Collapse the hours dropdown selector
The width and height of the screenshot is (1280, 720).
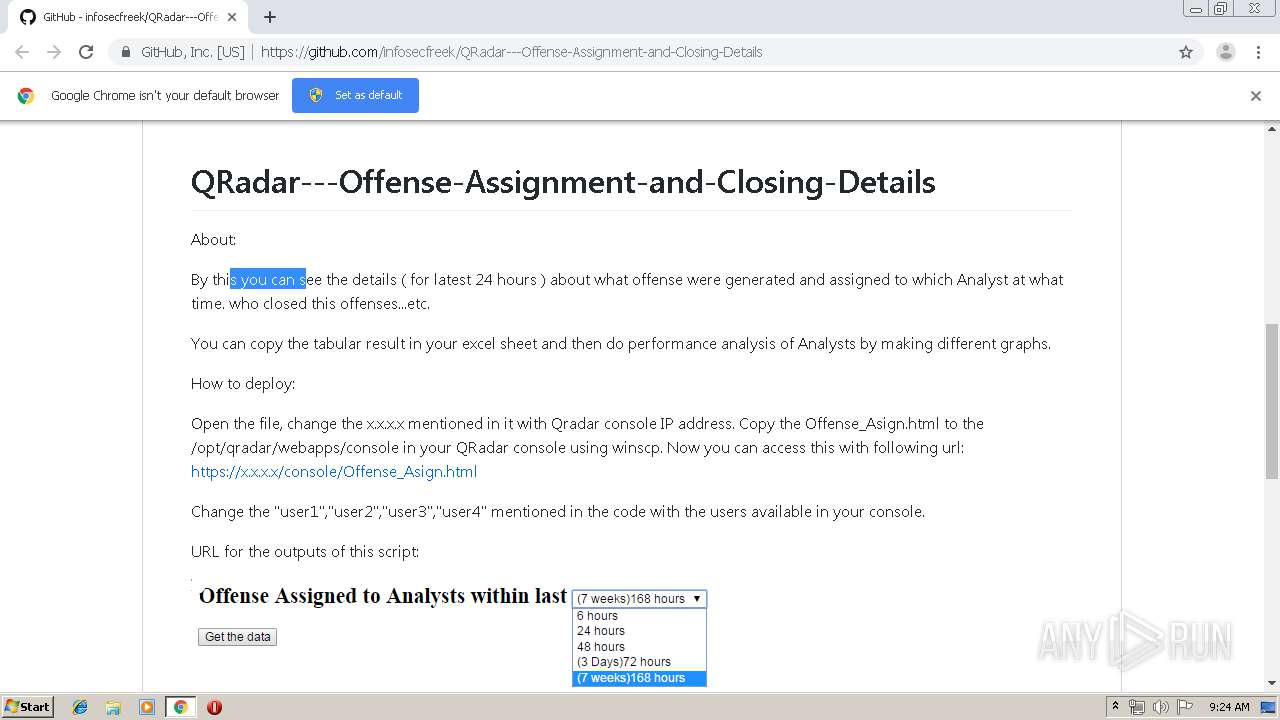point(639,599)
